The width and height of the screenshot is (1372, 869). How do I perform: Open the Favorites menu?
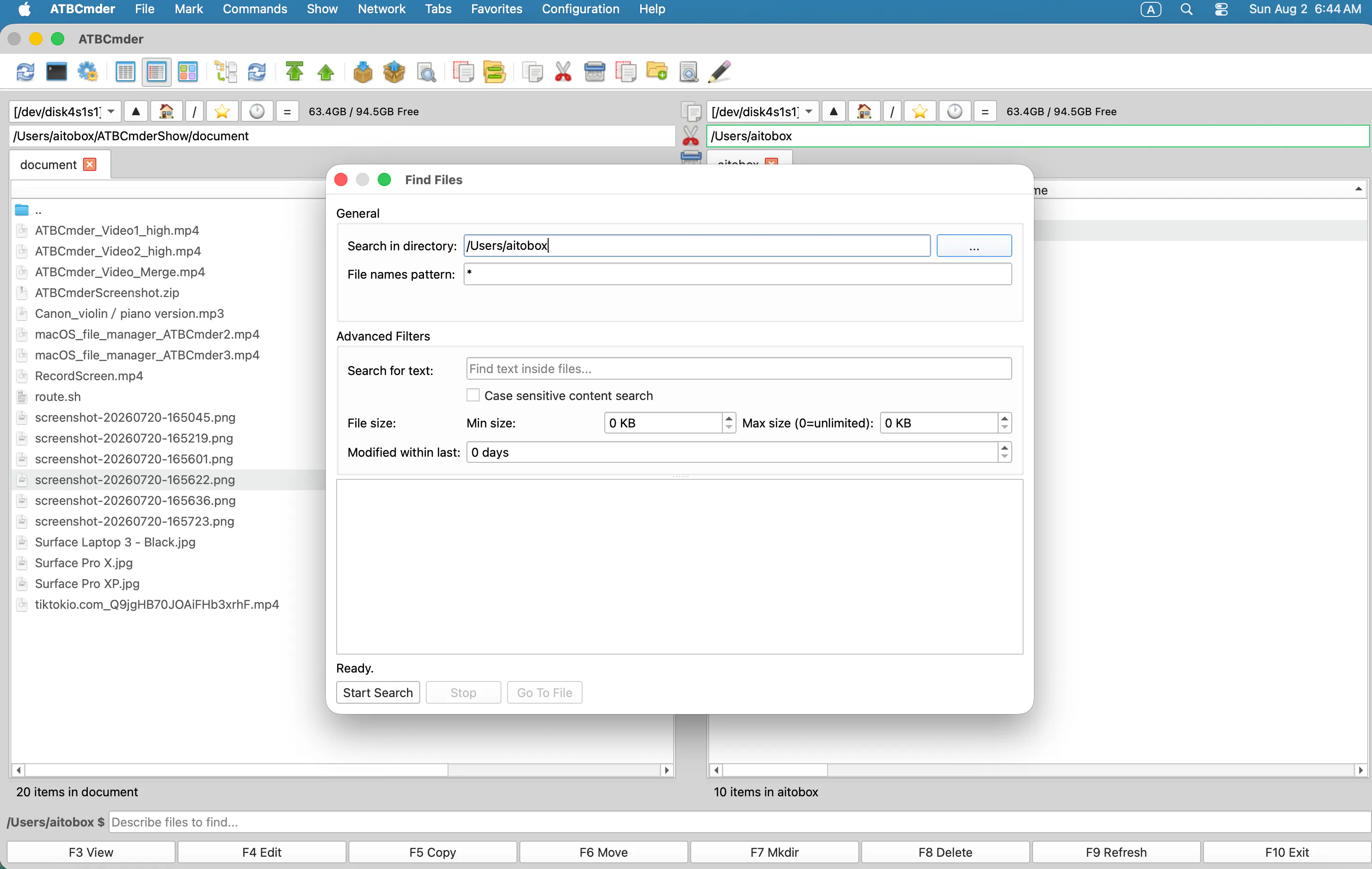click(x=496, y=9)
